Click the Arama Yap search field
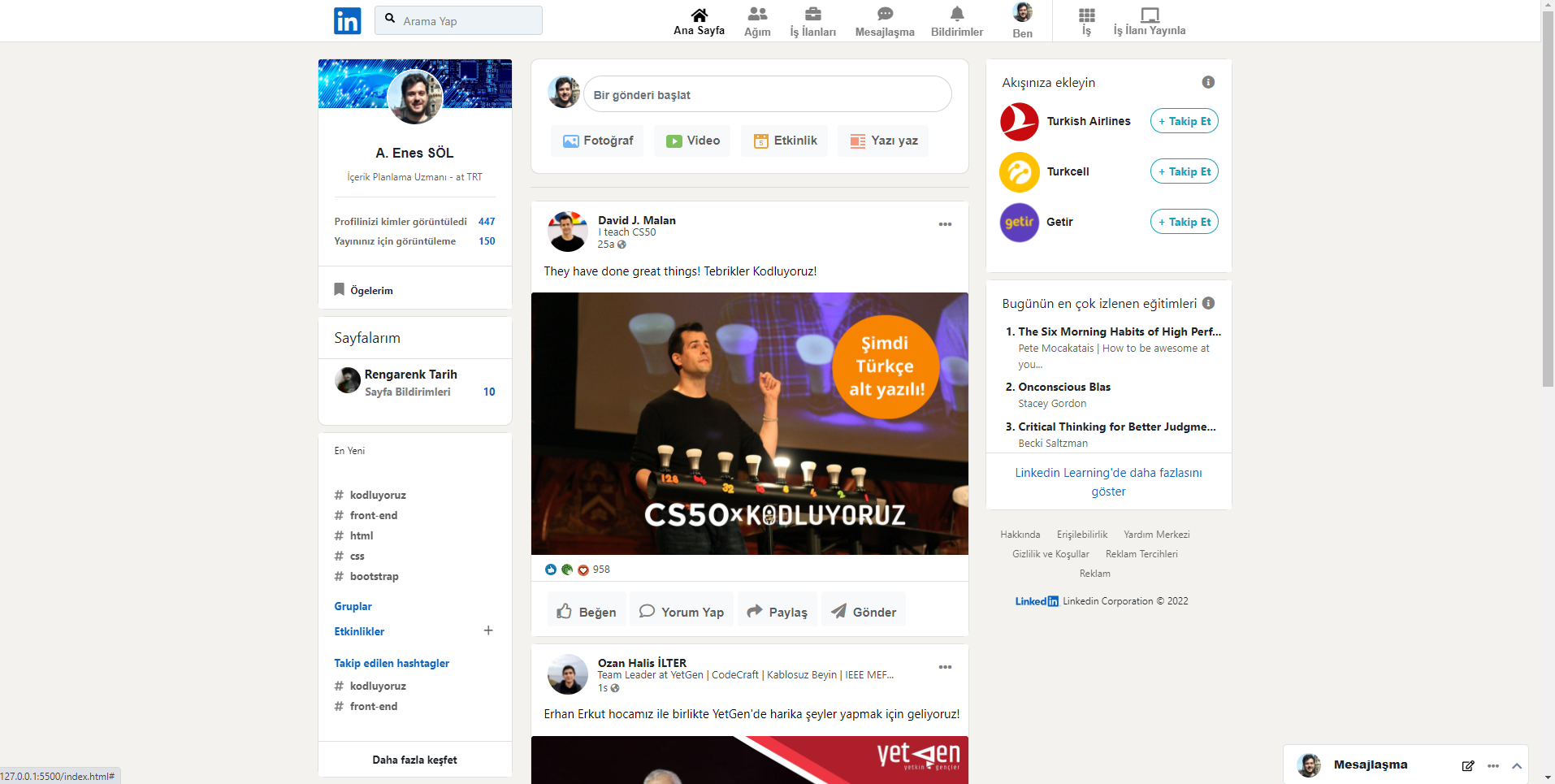Viewport: 1555px width, 784px height. [457, 20]
